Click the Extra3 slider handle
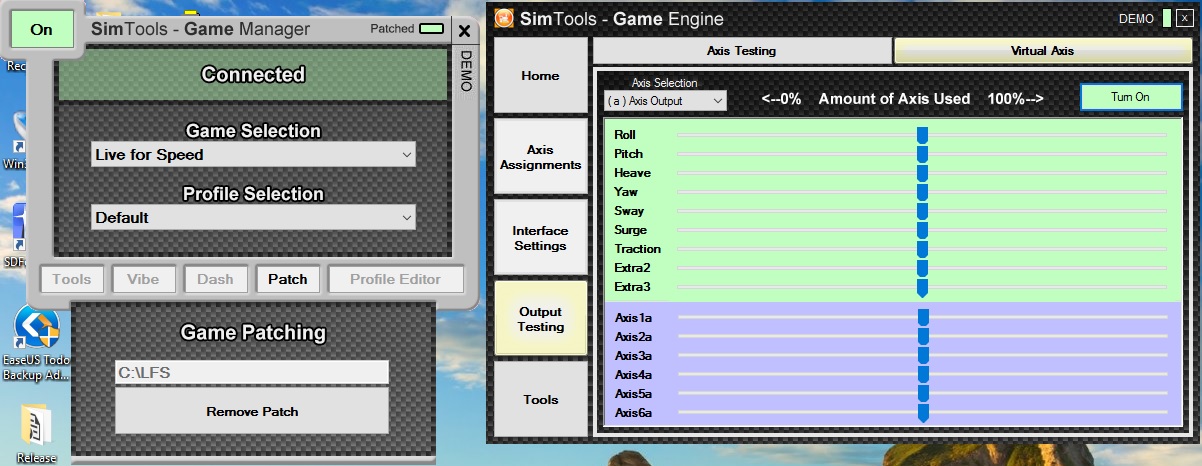 pos(923,288)
